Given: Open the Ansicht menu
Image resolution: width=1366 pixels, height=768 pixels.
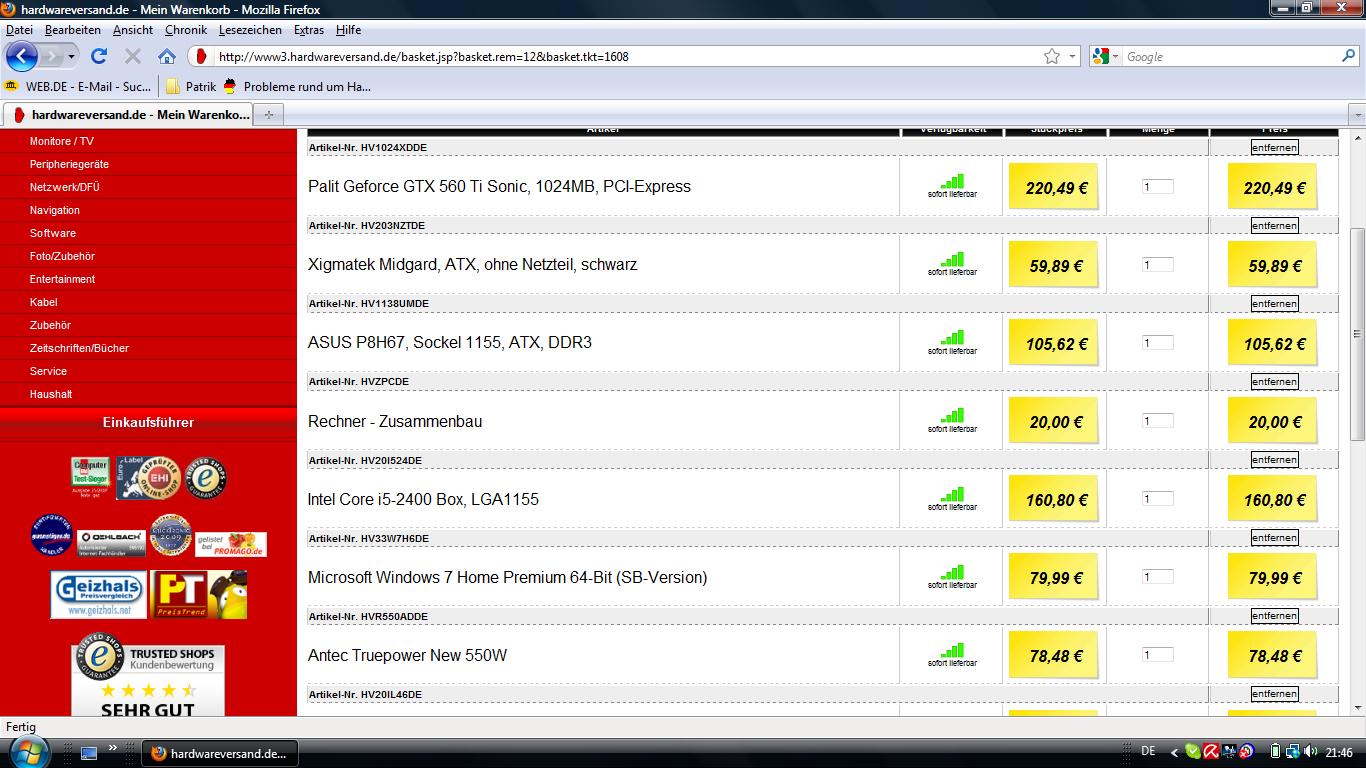Looking at the screenshot, I should click(133, 30).
